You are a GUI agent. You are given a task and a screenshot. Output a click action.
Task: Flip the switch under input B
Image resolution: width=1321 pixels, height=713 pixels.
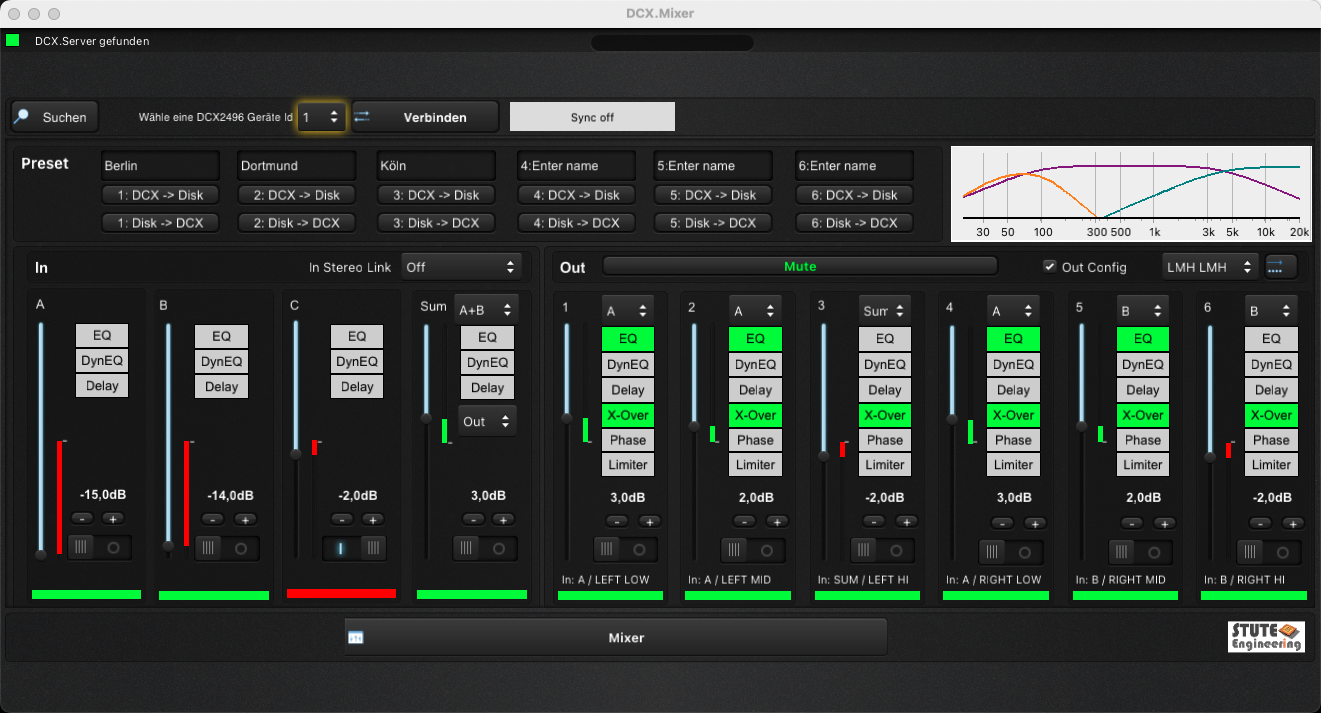(x=227, y=548)
